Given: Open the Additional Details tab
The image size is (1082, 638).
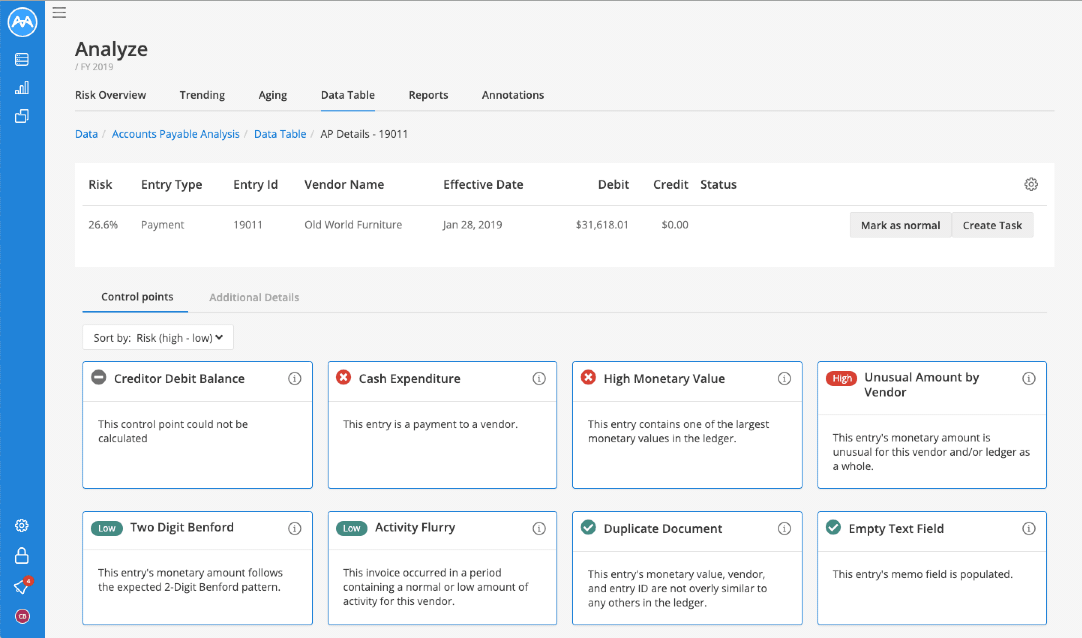Looking at the screenshot, I should (254, 297).
